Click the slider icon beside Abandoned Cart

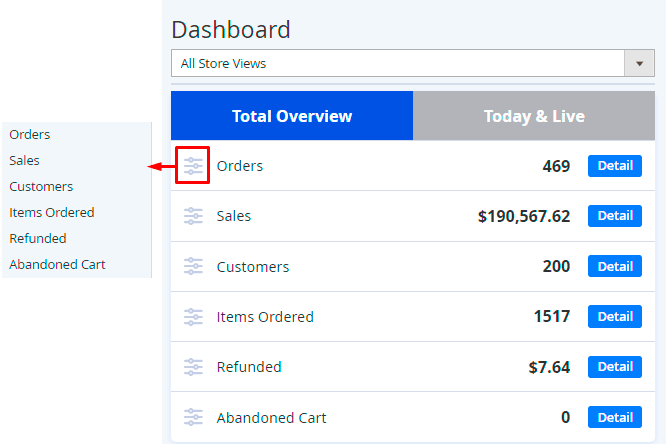click(193, 417)
